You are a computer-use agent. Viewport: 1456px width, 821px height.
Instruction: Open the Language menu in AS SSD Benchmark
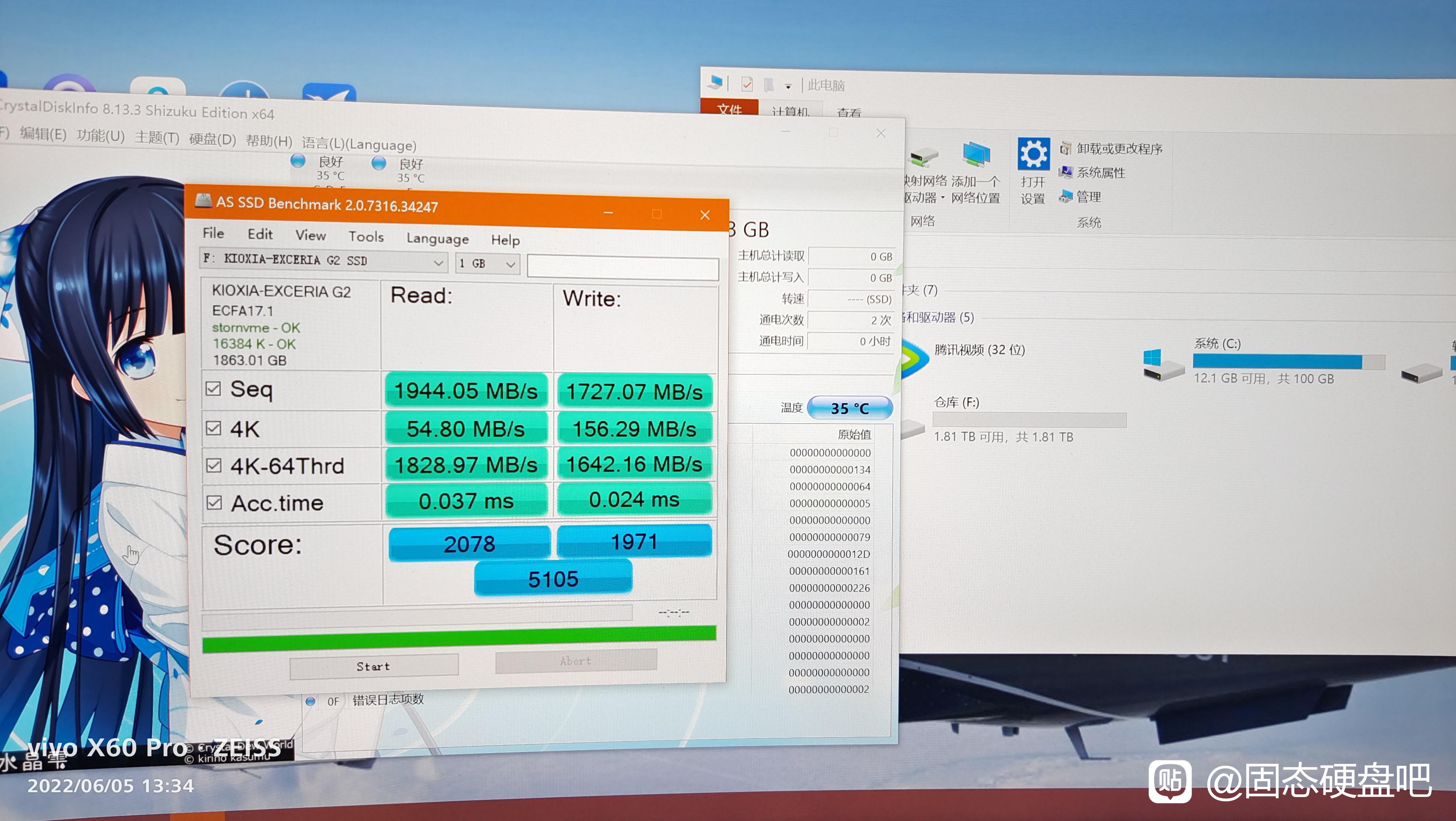tap(438, 238)
